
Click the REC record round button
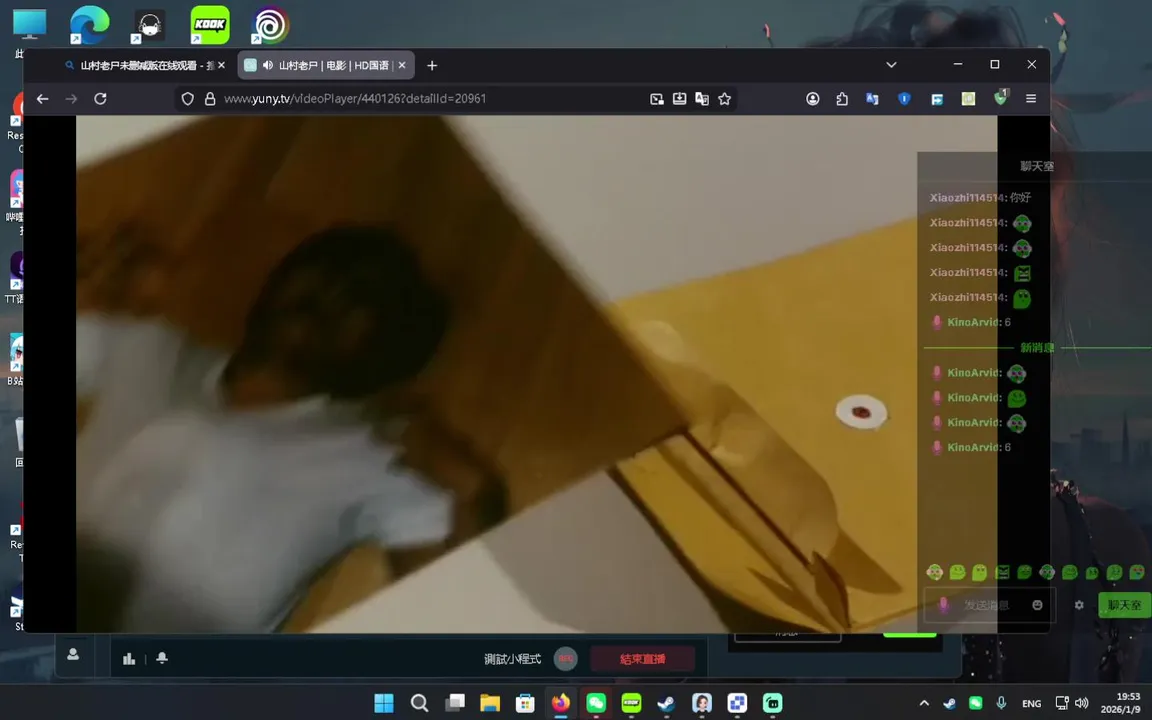point(566,658)
